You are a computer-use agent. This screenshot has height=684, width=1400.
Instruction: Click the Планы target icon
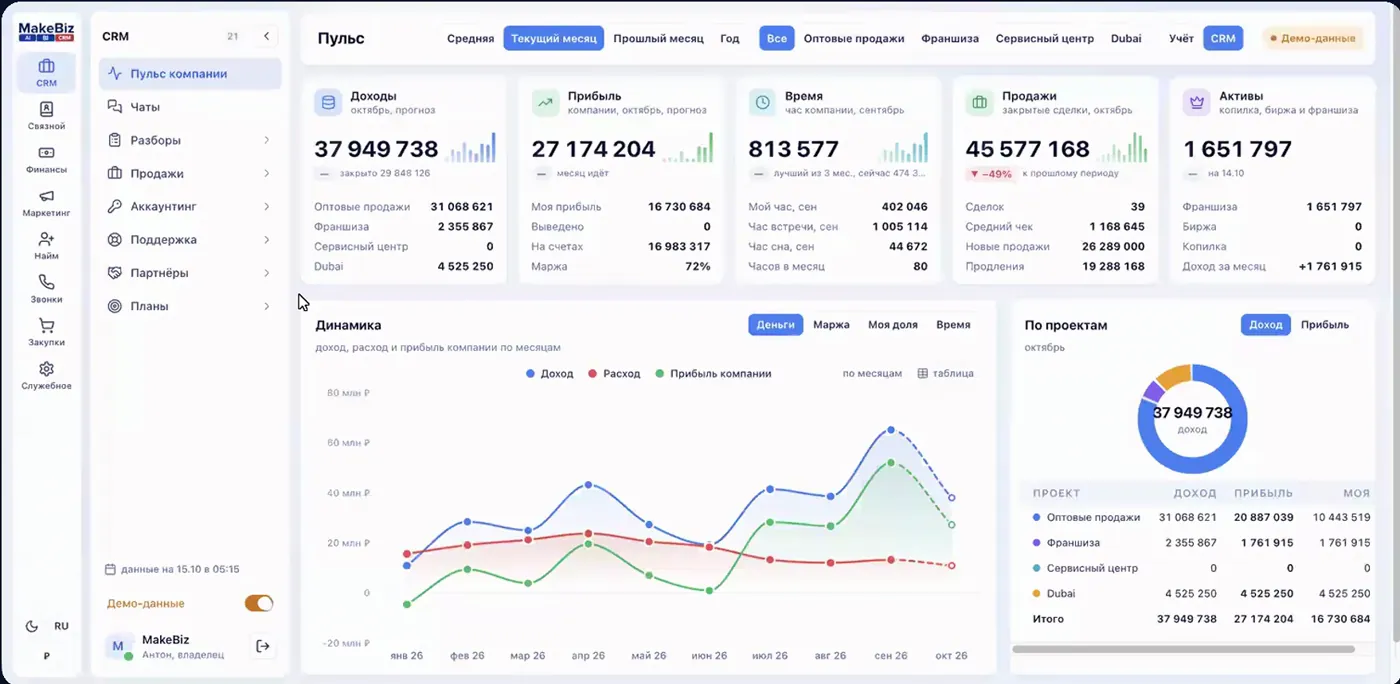115,306
